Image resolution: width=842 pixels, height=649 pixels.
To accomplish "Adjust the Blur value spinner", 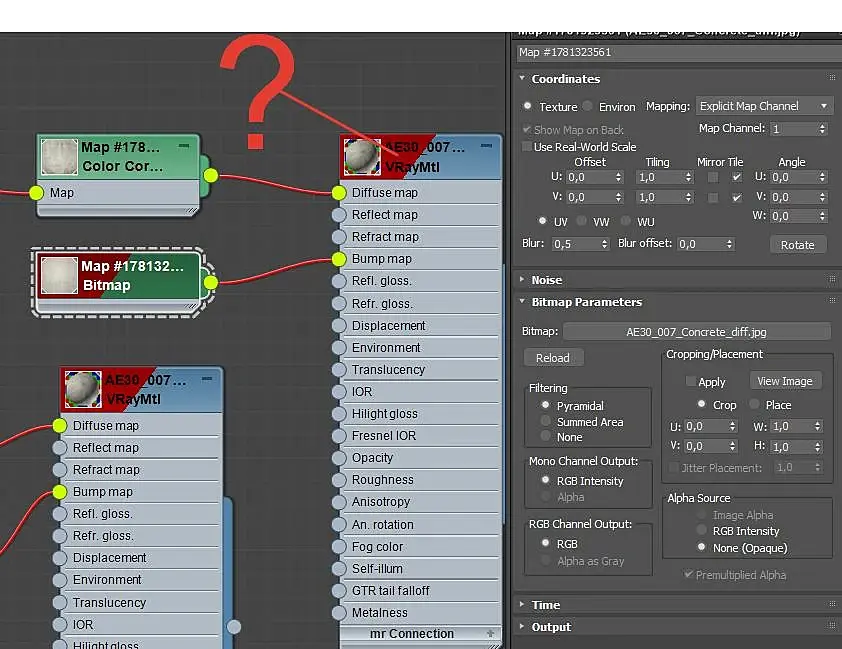I will click(605, 244).
